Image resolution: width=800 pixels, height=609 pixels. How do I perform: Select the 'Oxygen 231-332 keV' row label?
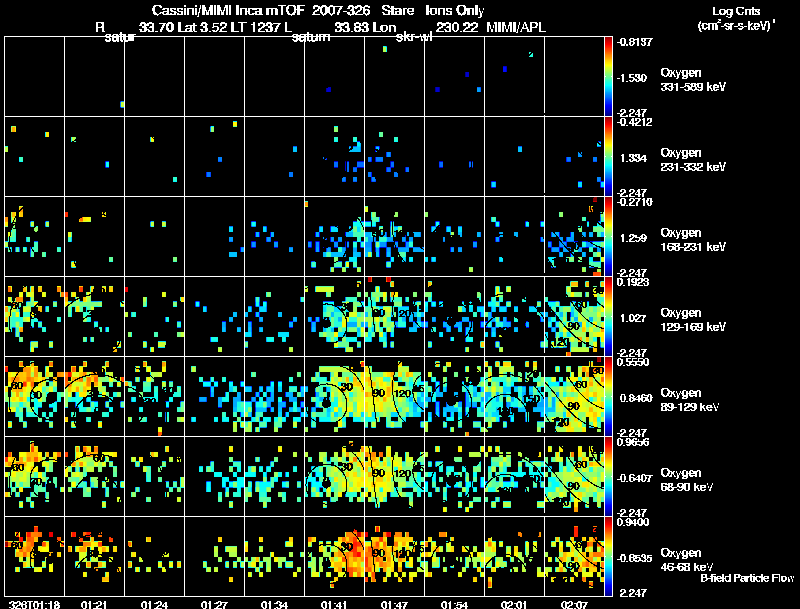693,160
